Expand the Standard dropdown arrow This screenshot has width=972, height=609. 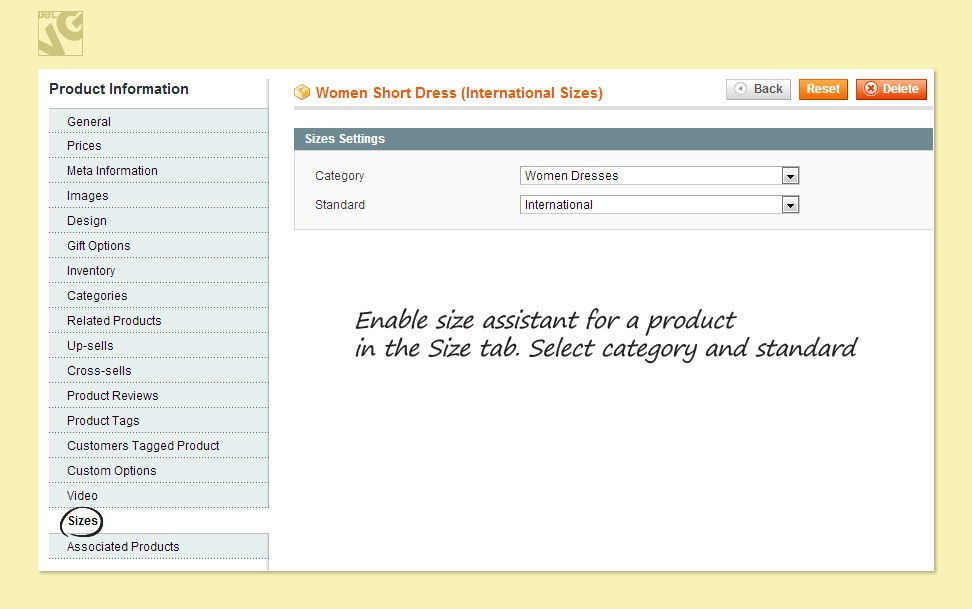790,205
